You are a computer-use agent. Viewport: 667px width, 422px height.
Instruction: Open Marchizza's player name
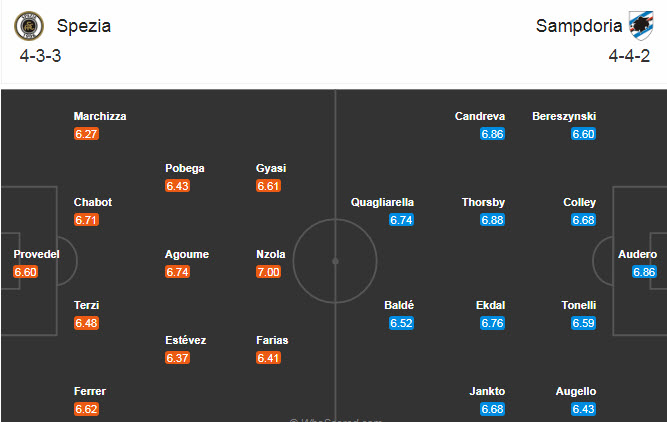point(100,116)
